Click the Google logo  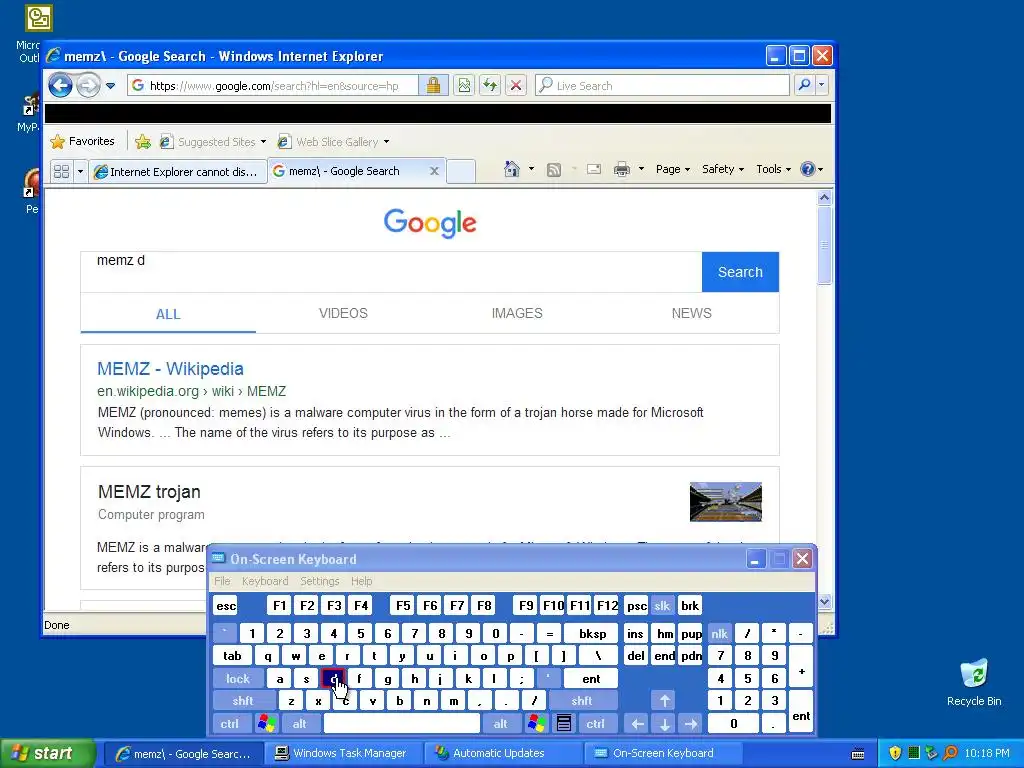[430, 223]
